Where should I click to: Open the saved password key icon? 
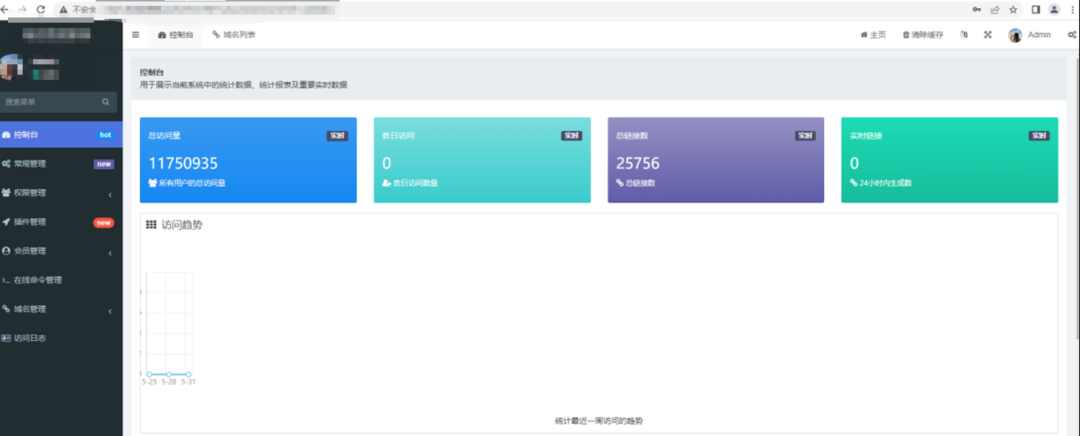point(976,9)
